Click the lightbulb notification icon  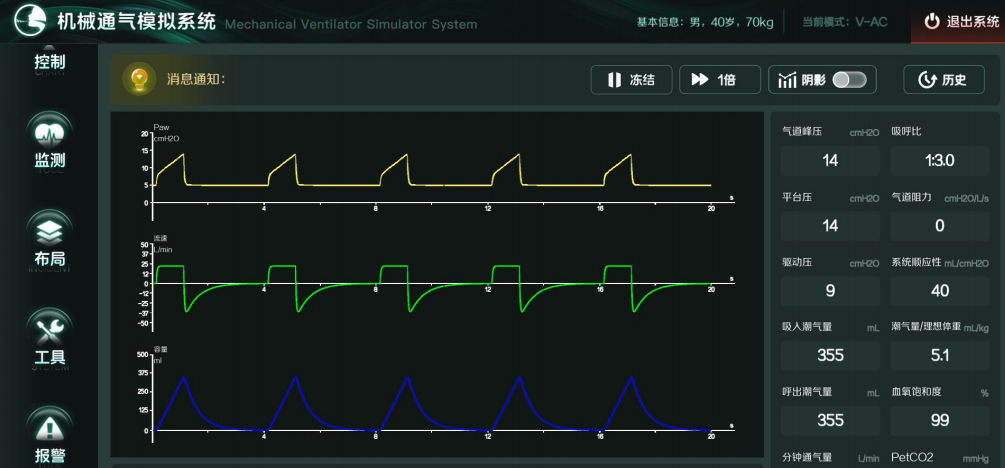(140, 80)
